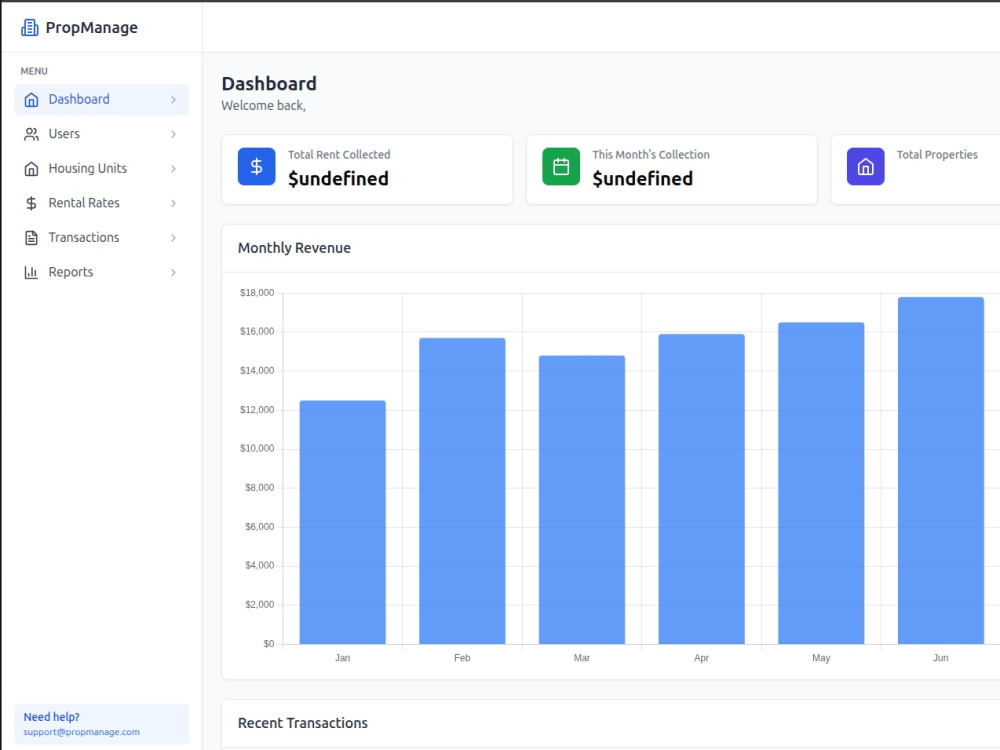Click the $0 axis label

coord(268,643)
